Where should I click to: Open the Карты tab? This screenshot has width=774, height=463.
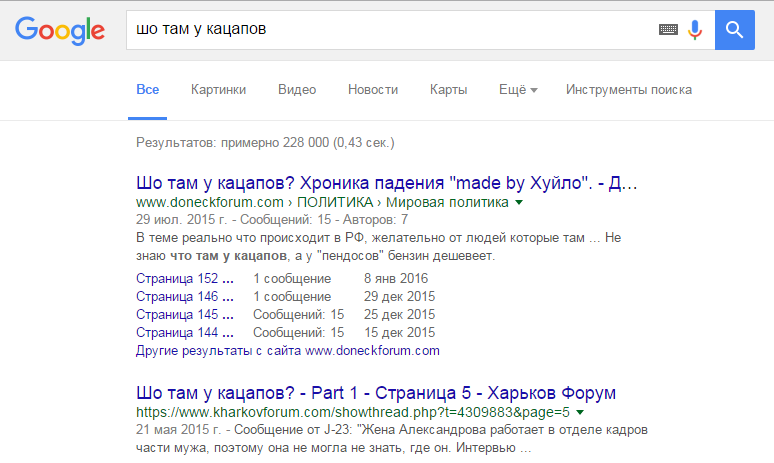[x=448, y=90]
